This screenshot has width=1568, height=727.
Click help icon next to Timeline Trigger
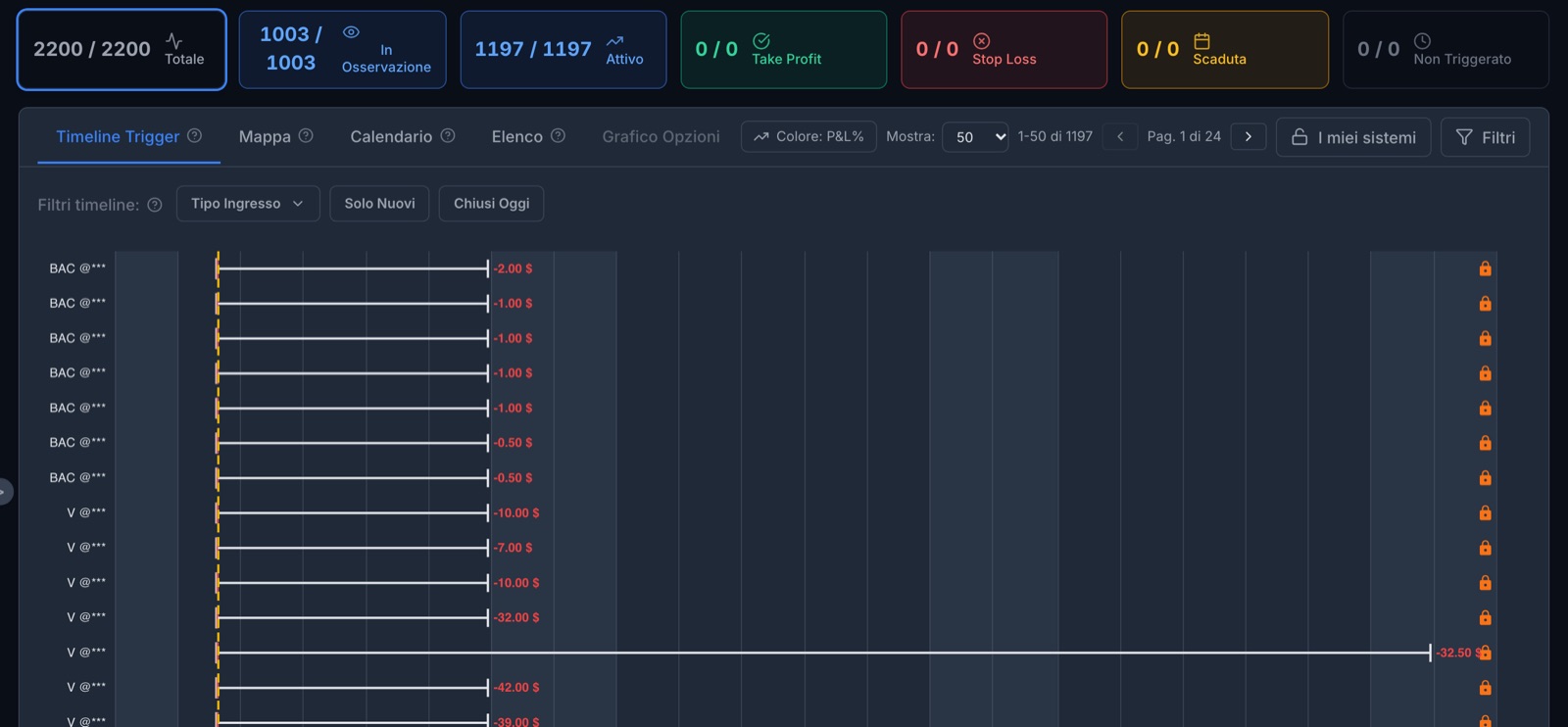[x=194, y=135]
